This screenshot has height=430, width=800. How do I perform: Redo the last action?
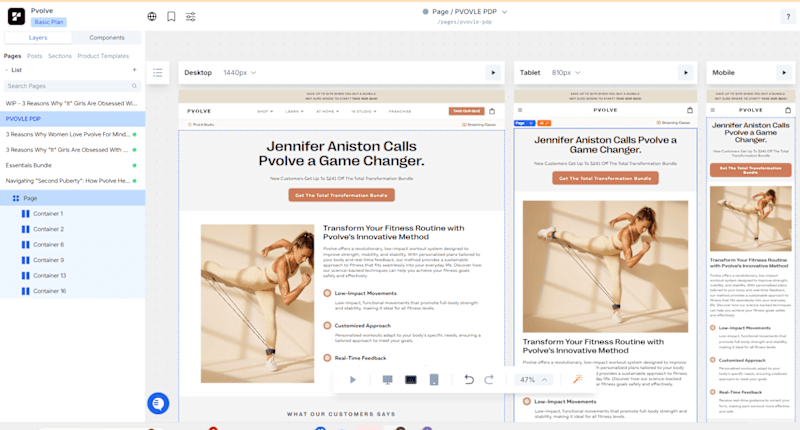coord(489,380)
